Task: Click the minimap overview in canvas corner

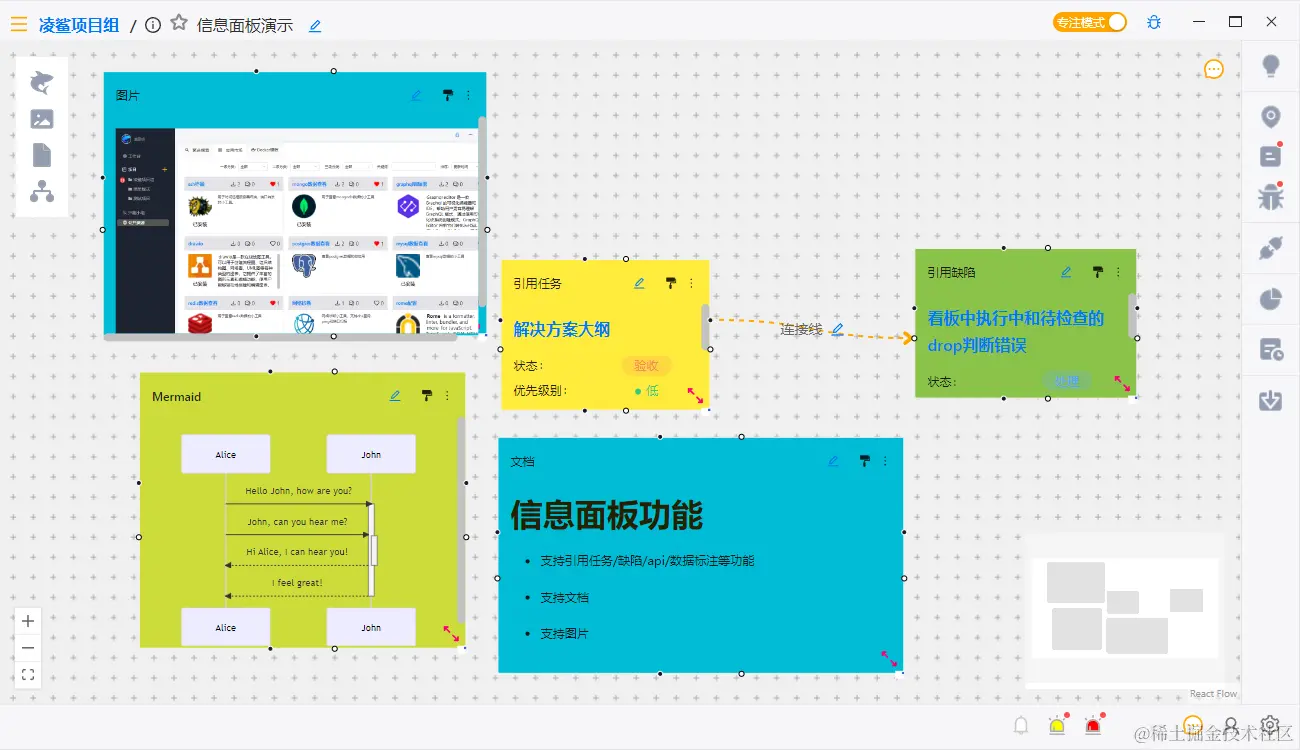Action: (x=1124, y=610)
